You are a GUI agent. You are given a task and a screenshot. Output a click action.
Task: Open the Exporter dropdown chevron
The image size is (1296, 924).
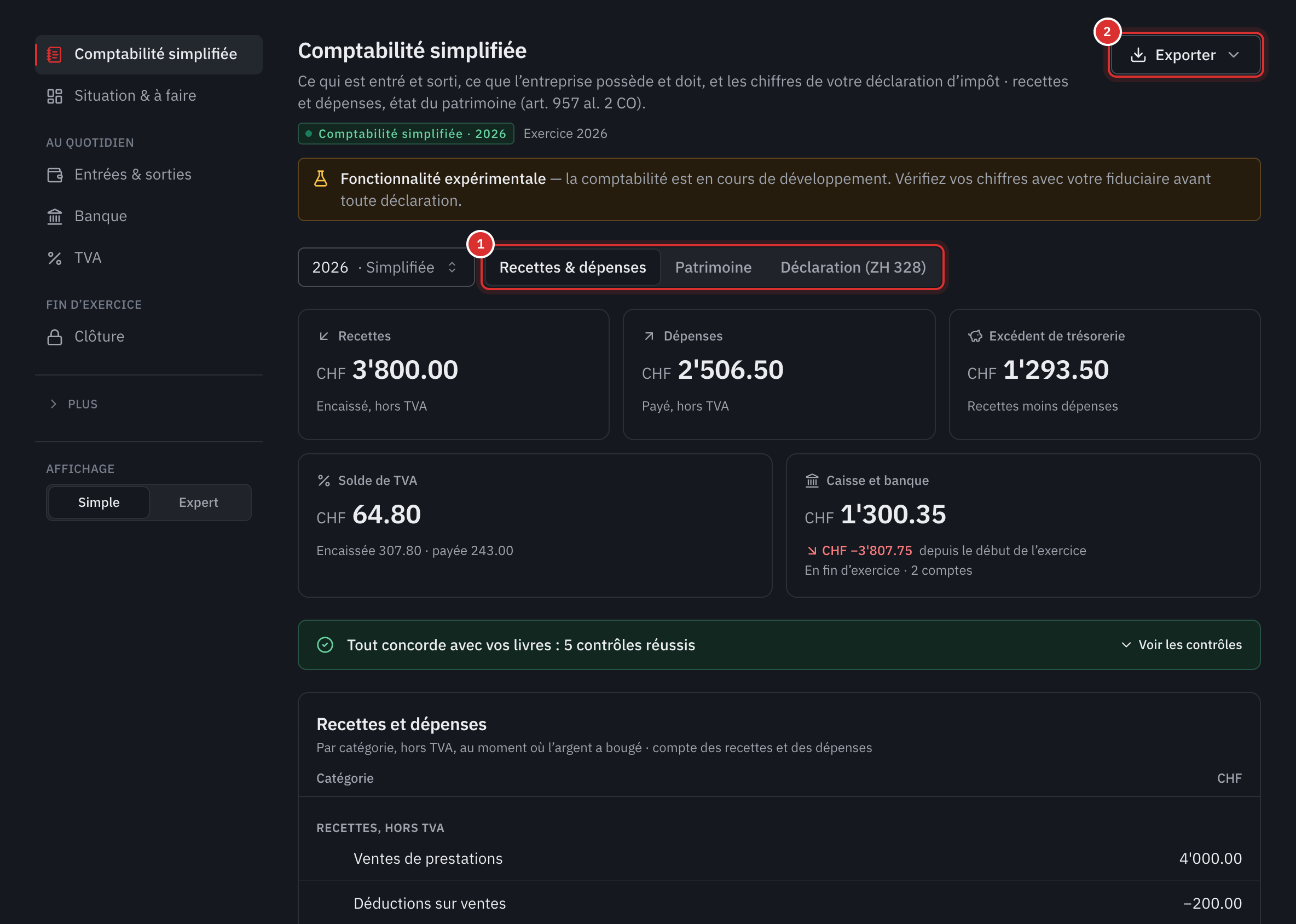(x=1234, y=55)
